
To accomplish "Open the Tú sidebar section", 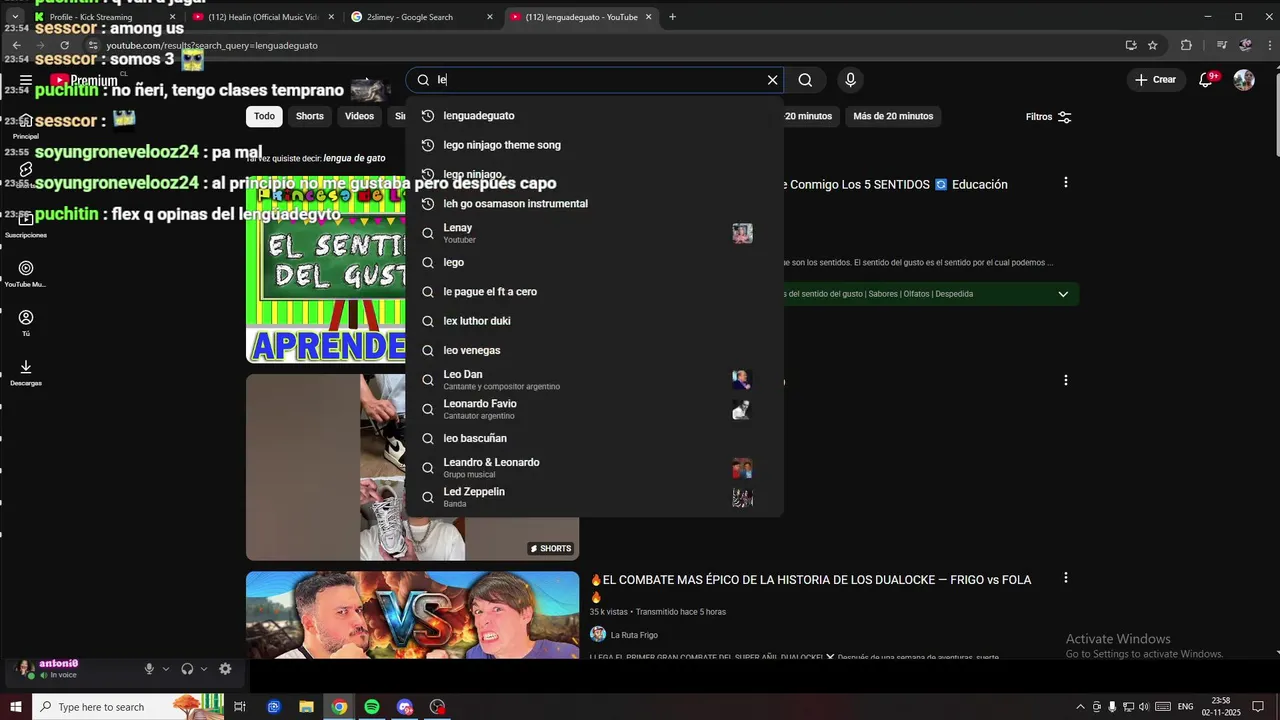I will (x=26, y=323).
